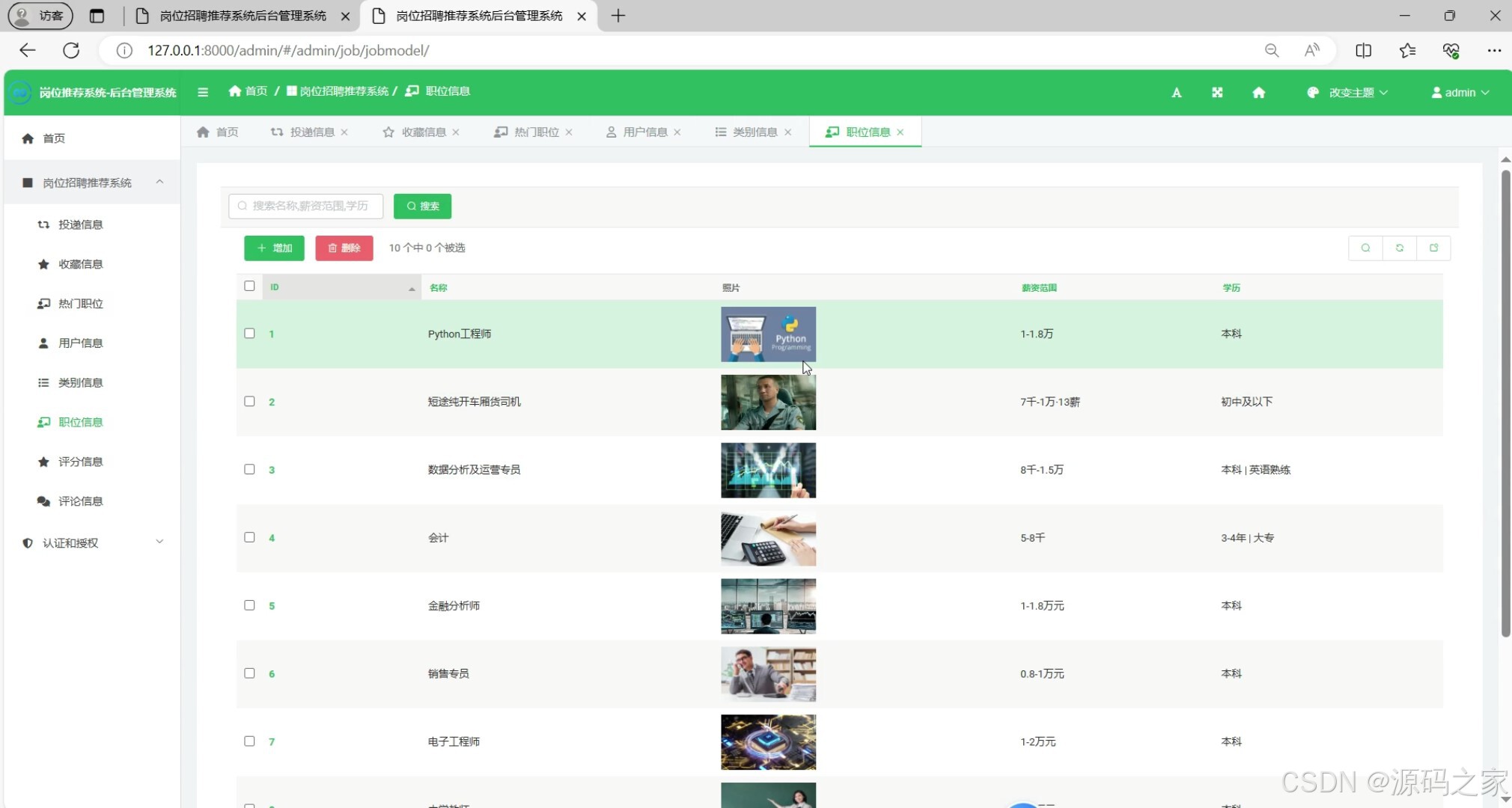This screenshot has height=808, width=1512.
Task: Click the 增加 button
Action: pyautogui.click(x=273, y=248)
